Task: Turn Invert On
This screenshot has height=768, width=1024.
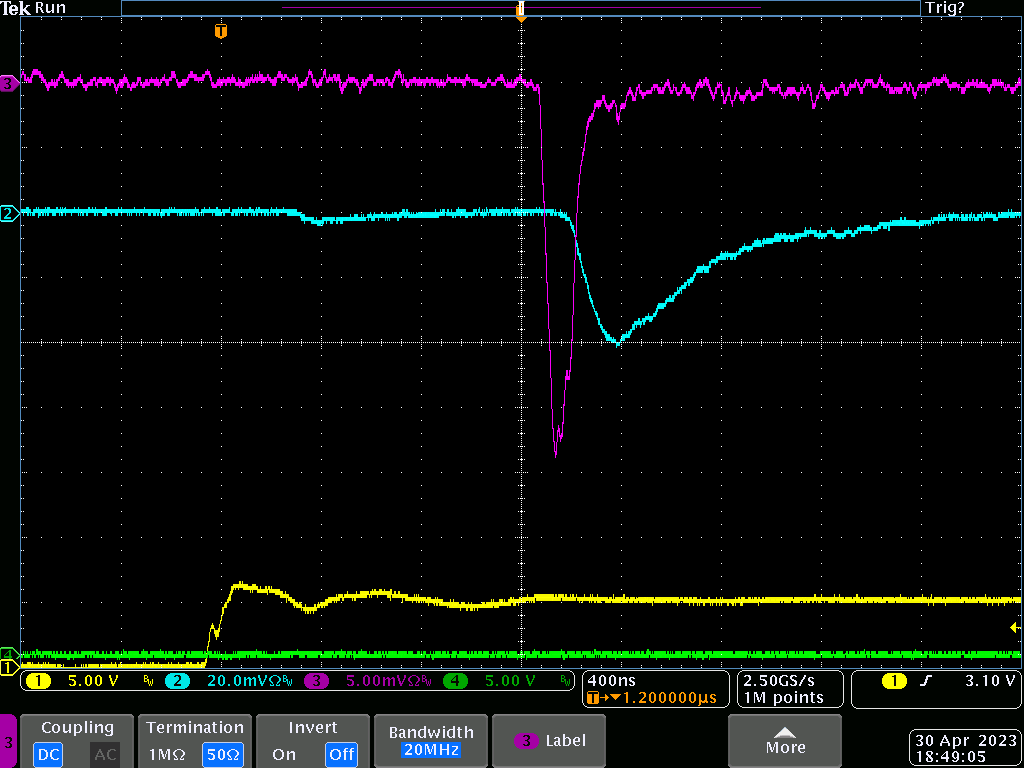Action: point(284,754)
